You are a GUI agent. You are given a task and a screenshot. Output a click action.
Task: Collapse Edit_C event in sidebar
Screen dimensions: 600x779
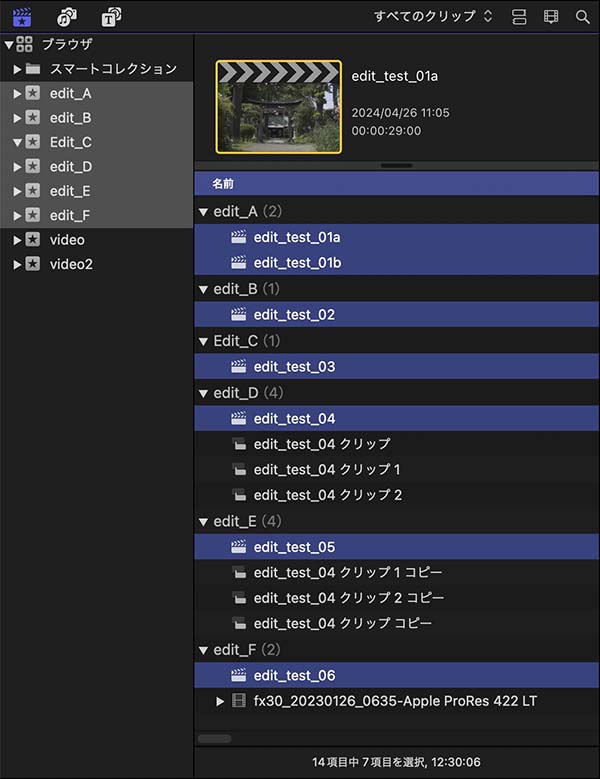click(x=17, y=143)
